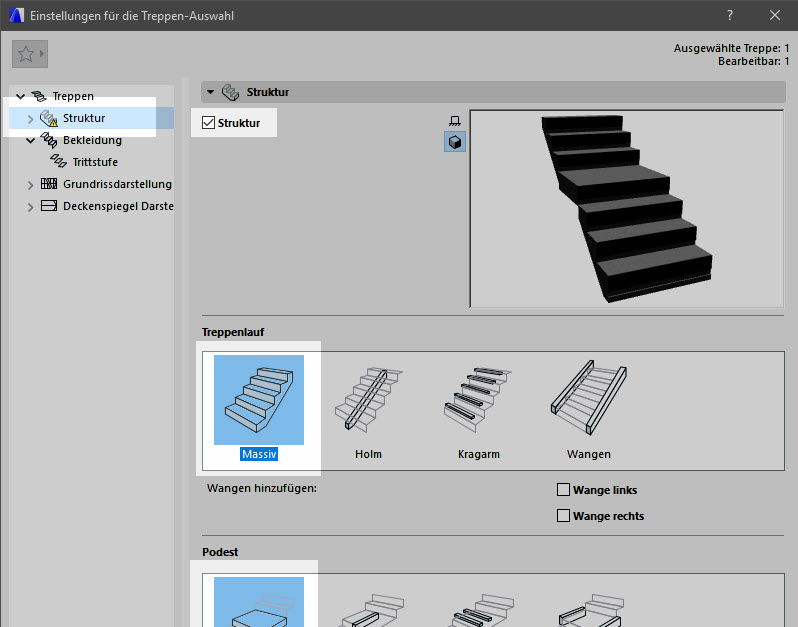Choose the beam-supported Podest landing icon
Image resolution: width=798 pixels, height=627 pixels.
(x=372, y=610)
